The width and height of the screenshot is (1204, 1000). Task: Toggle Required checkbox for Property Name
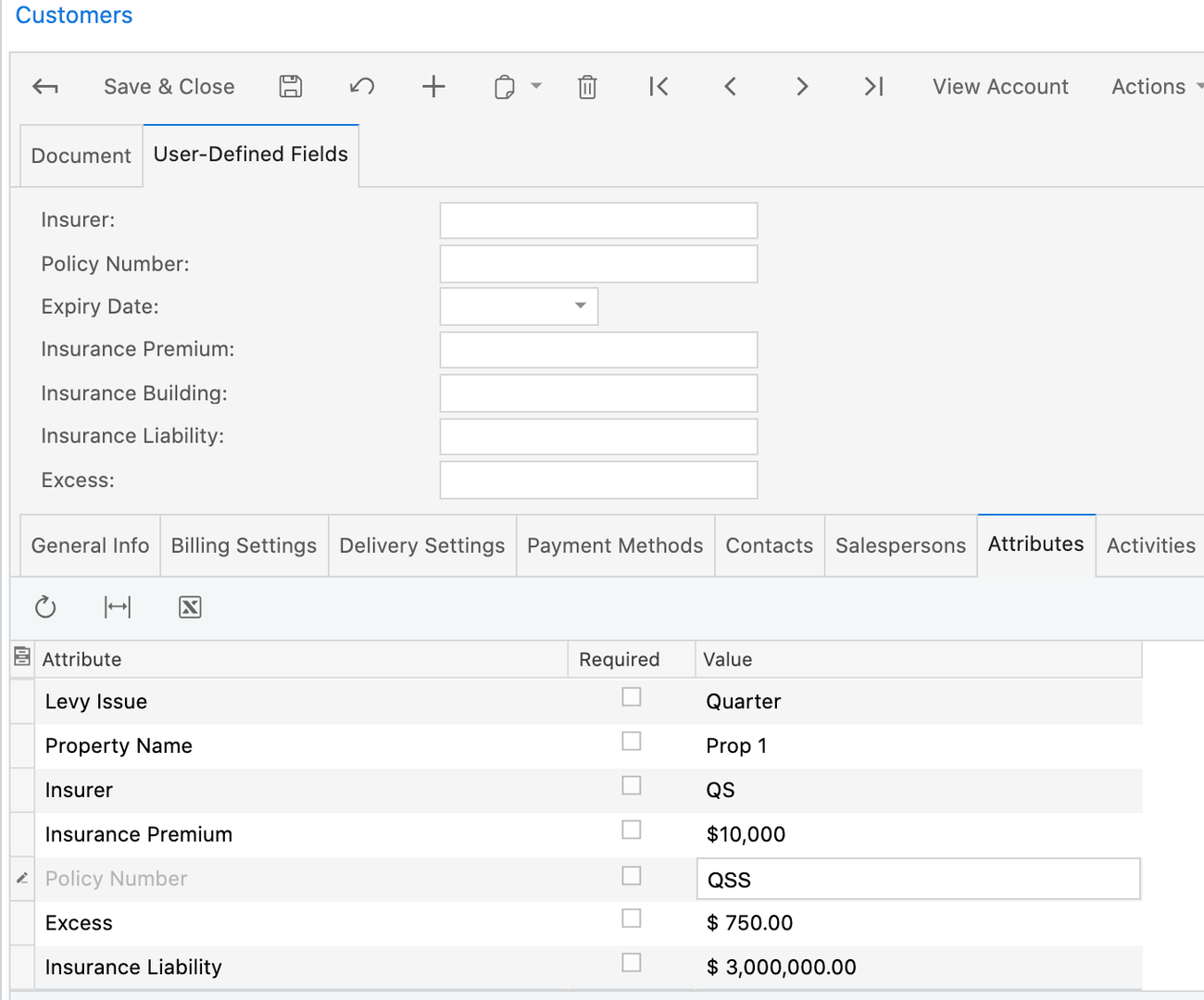tap(632, 742)
